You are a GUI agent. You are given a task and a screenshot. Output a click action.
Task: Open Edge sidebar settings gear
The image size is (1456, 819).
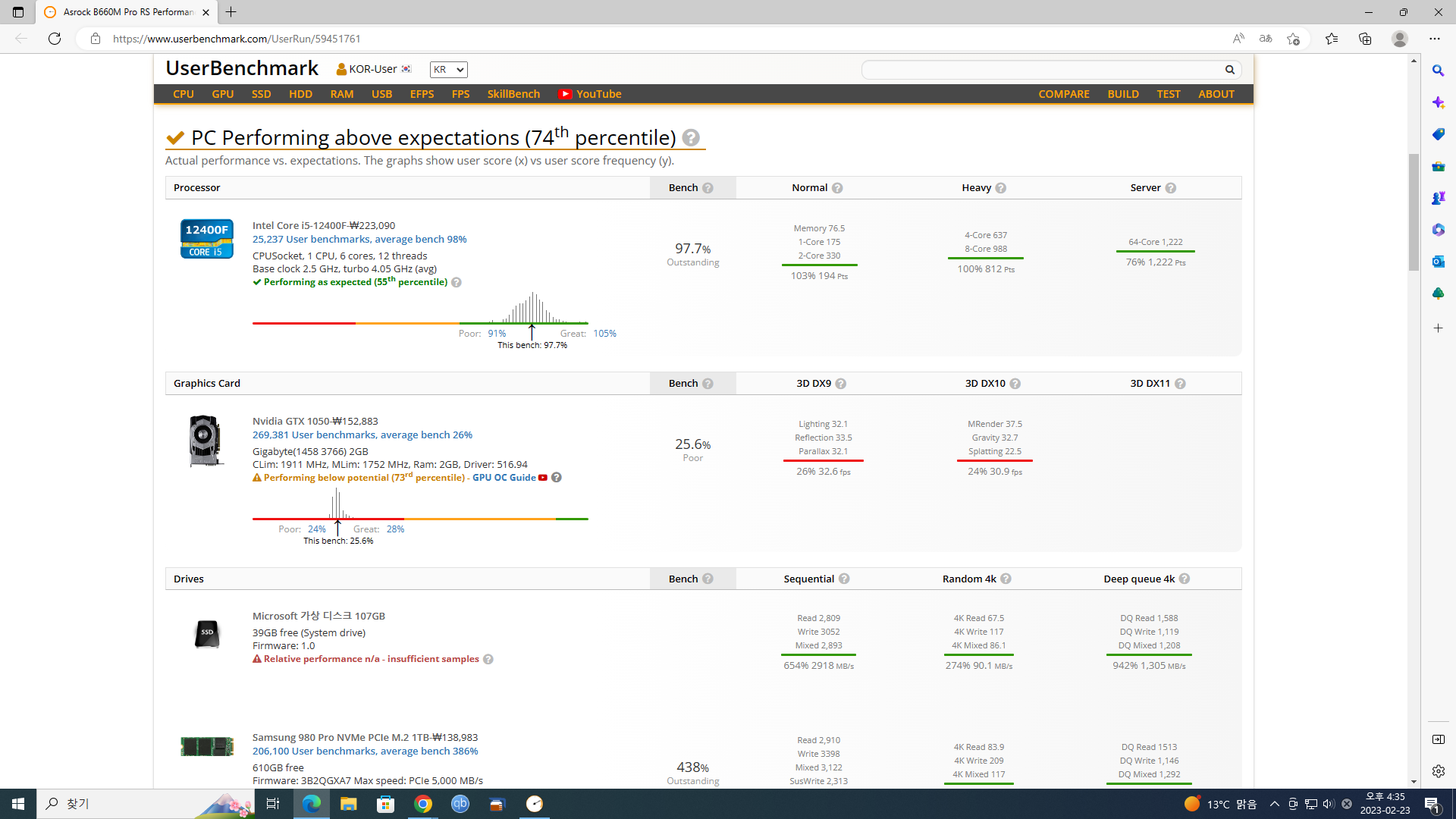click(1438, 771)
